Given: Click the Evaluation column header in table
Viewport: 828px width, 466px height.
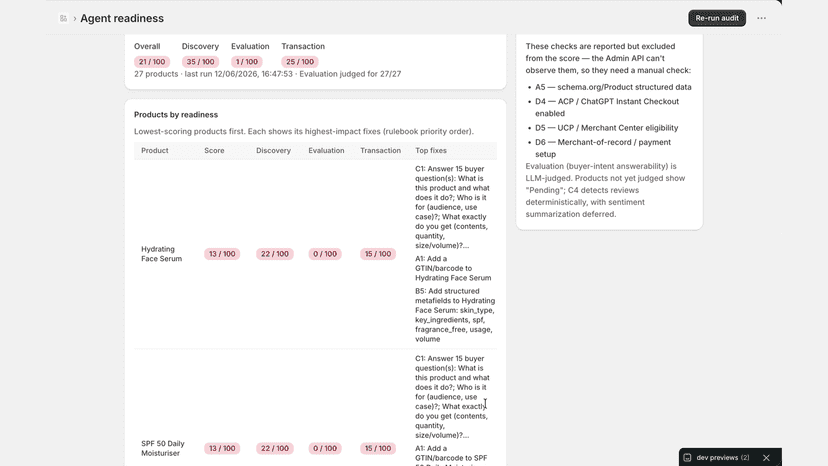Looking at the screenshot, I should pos(326,151).
